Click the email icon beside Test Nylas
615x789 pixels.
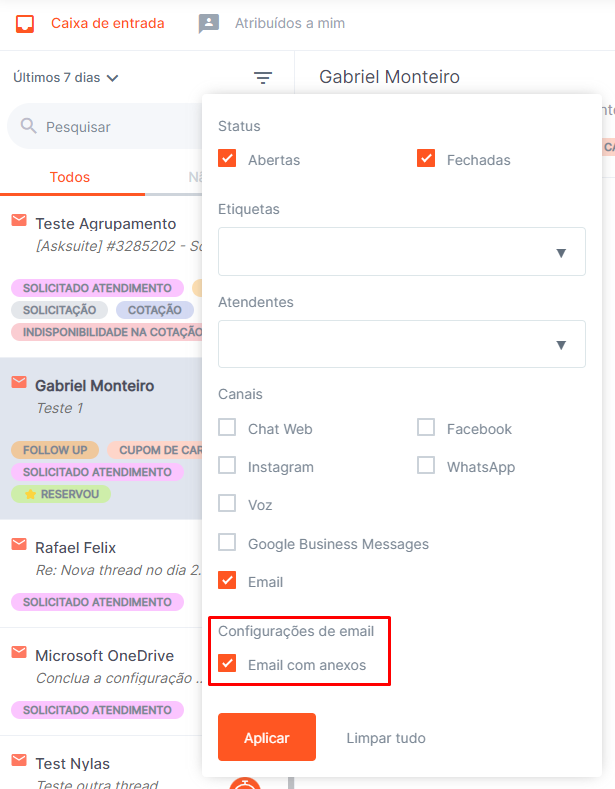[x=19, y=760]
